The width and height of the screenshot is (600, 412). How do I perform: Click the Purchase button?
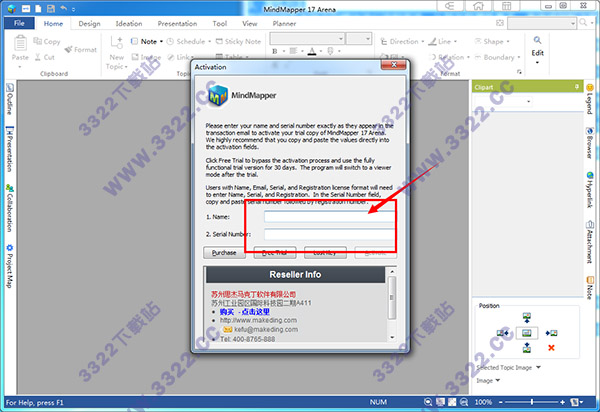[x=224, y=253]
